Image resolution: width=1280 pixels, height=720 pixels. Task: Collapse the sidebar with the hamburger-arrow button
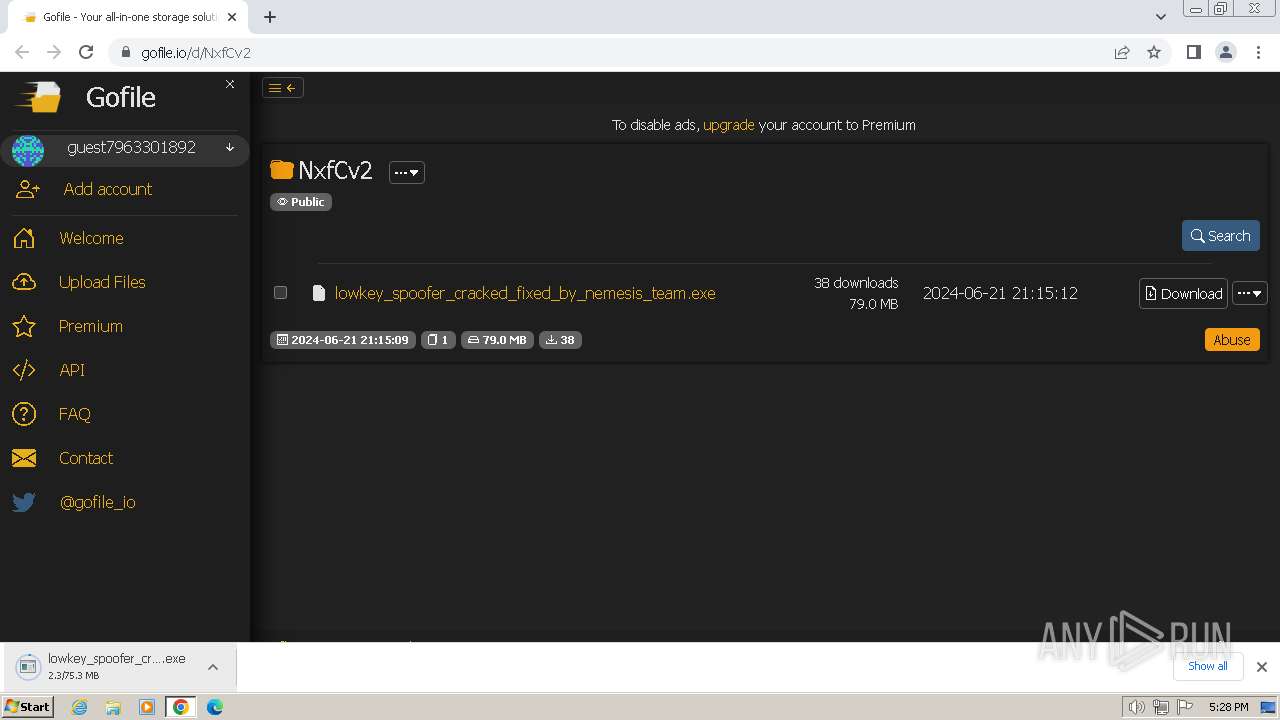point(283,88)
